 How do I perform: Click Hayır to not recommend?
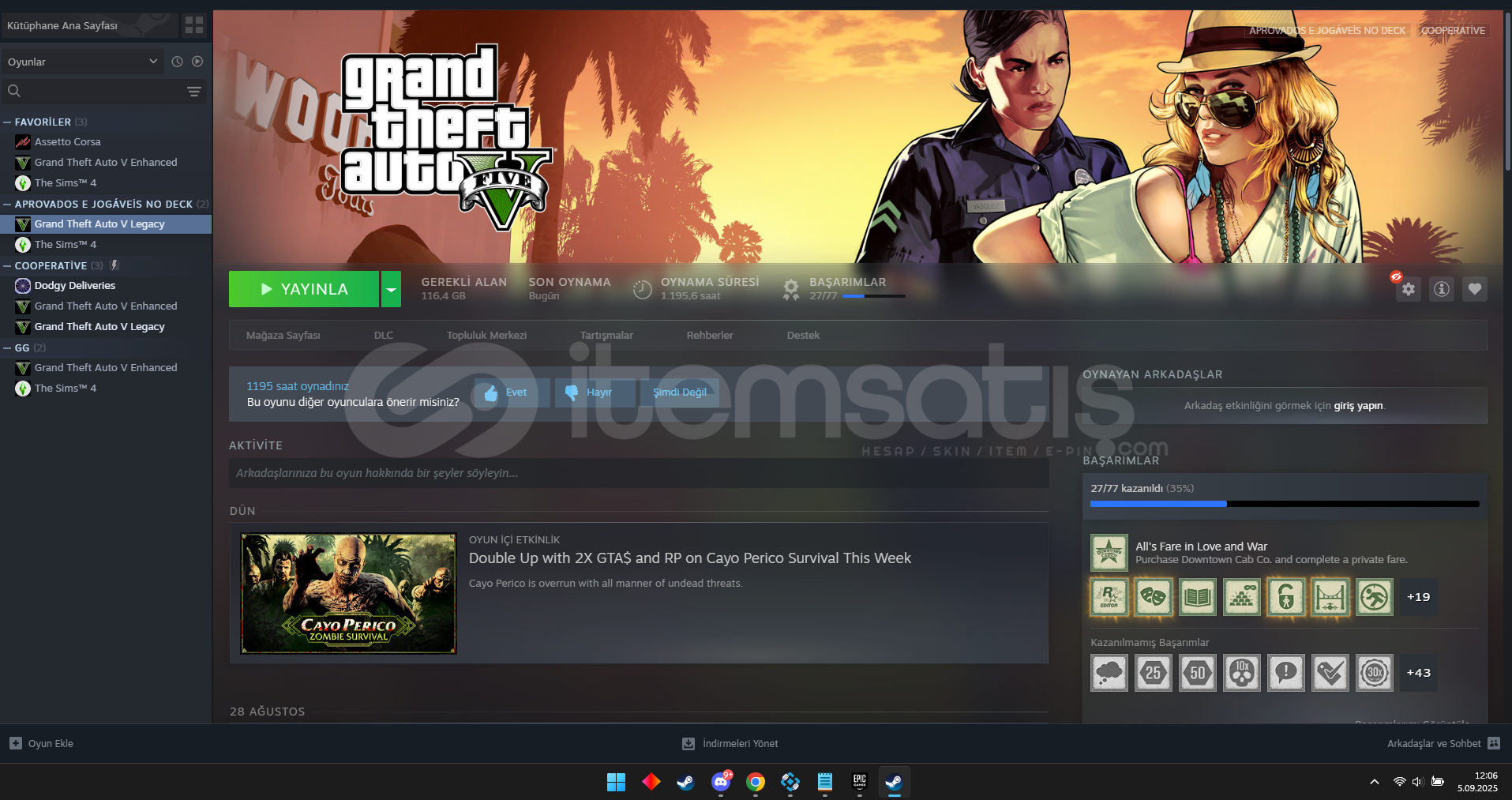click(x=595, y=392)
